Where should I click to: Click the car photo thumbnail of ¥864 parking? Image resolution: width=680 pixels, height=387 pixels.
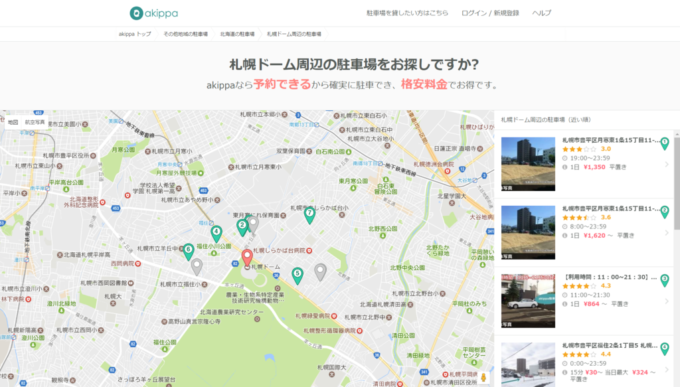[x=528, y=301]
